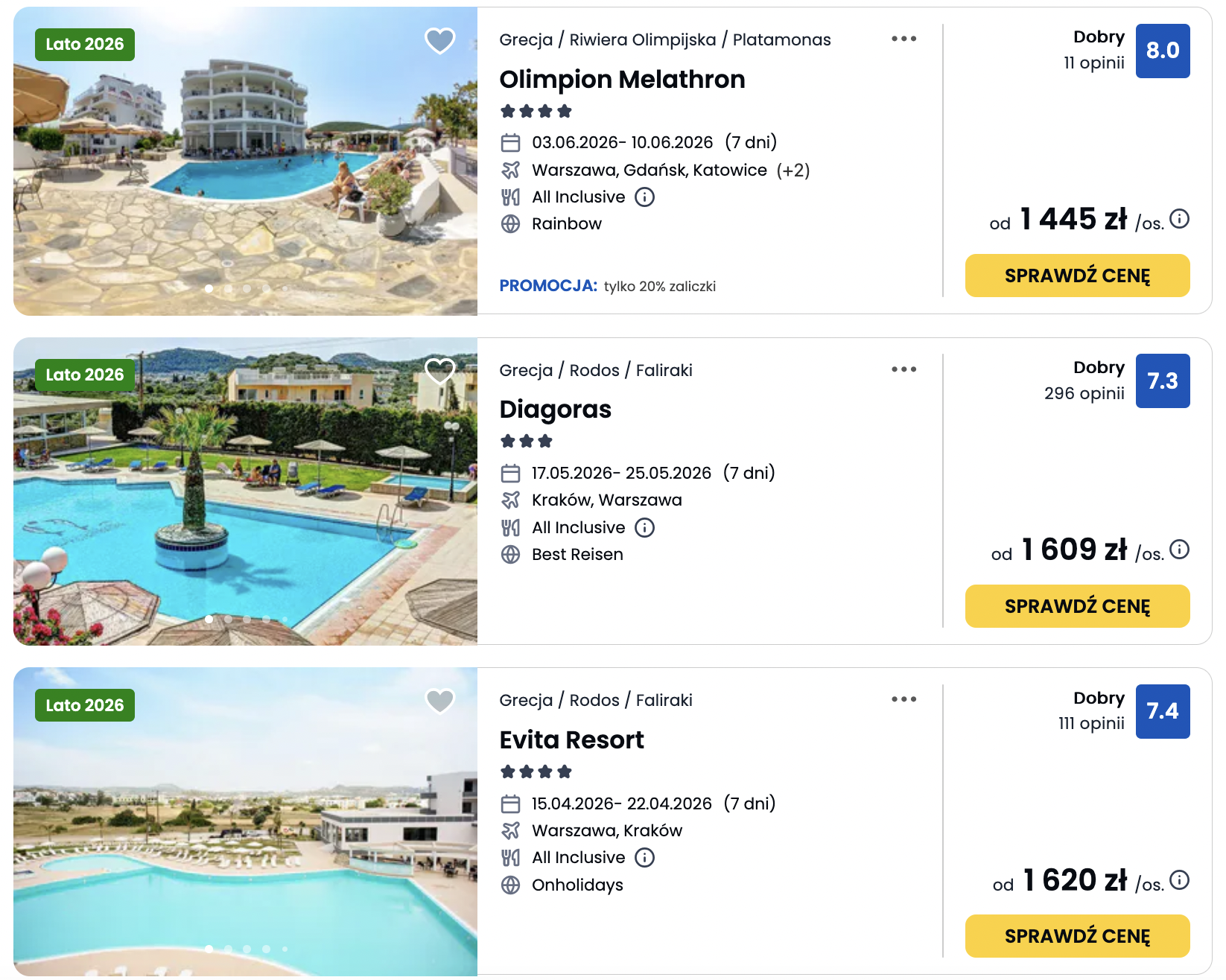Viewport: 1226px width, 980px height.
Task: Open the three-dot menu on Olimpion Melathron card
Action: click(903, 39)
